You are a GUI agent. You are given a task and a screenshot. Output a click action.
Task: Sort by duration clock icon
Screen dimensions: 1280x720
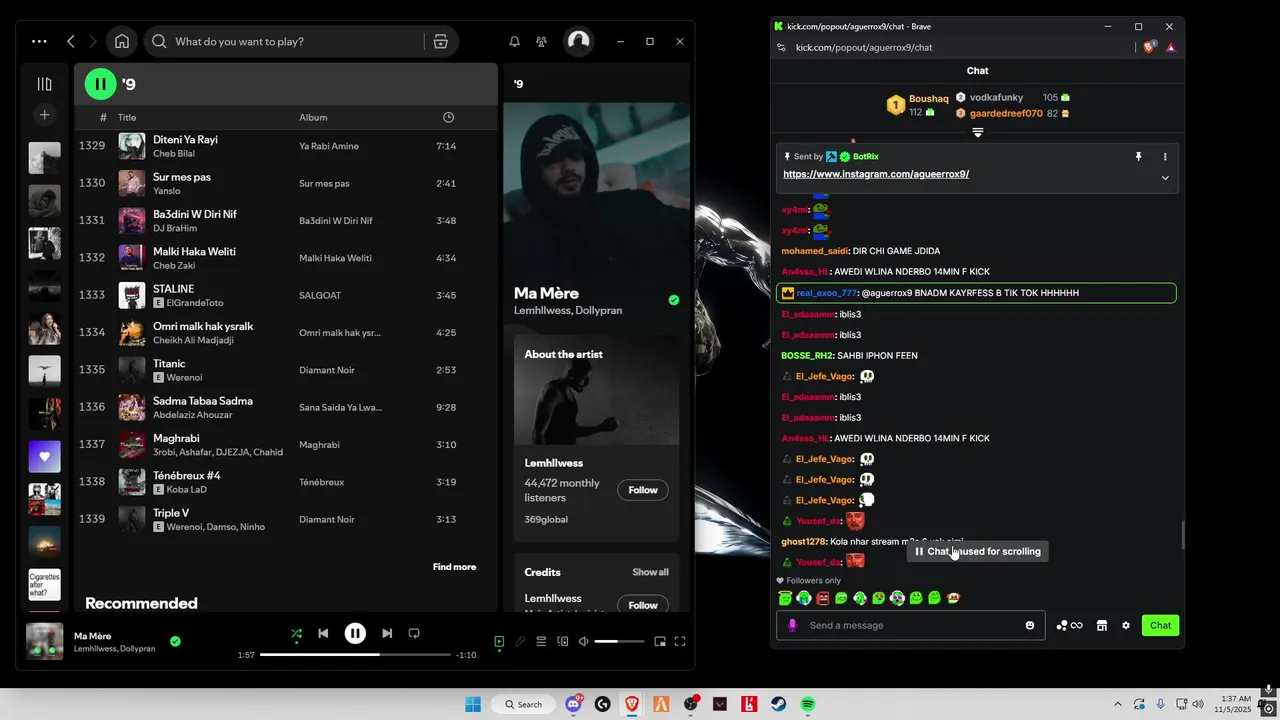pyautogui.click(x=448, y=117)
